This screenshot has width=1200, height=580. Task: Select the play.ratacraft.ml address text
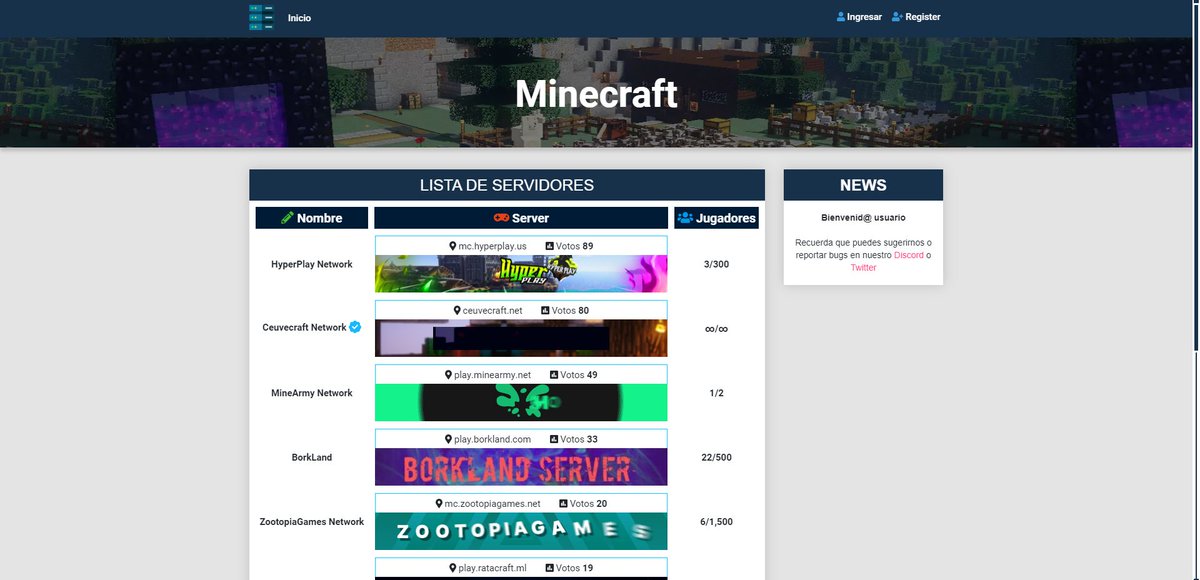[x=493, y=568]
